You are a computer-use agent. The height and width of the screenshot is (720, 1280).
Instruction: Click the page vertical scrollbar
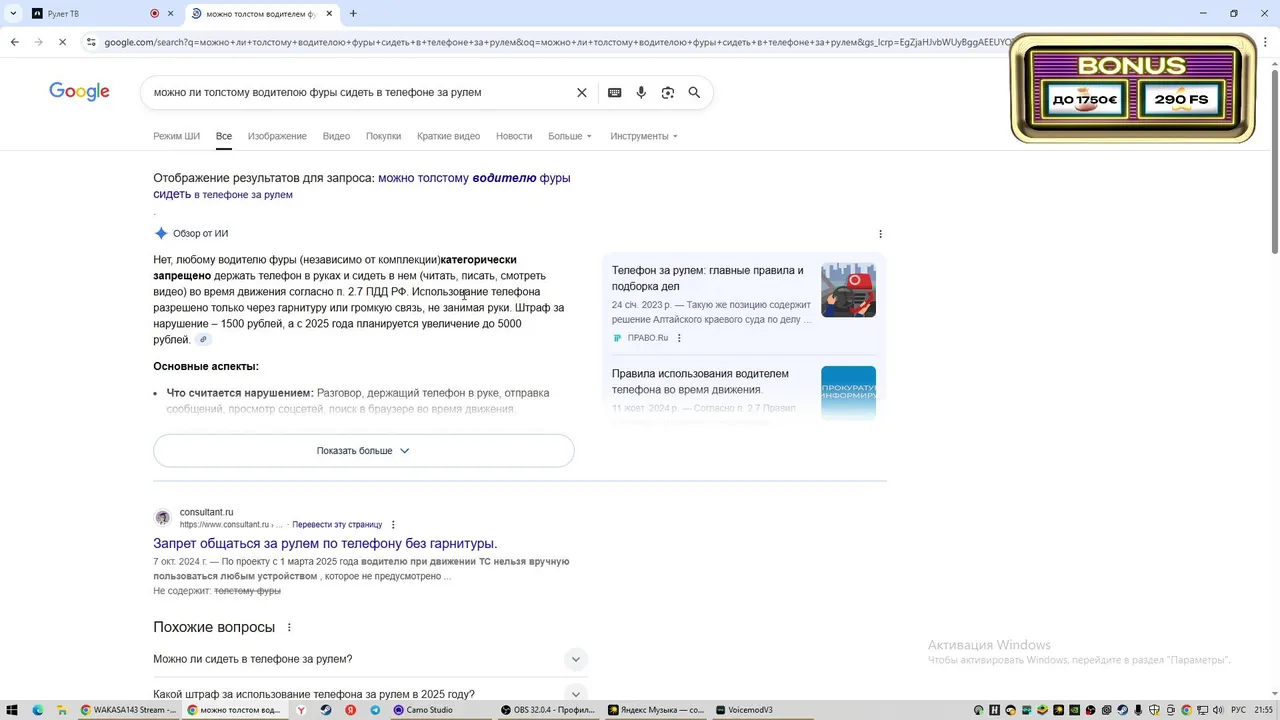[1273, 160]
